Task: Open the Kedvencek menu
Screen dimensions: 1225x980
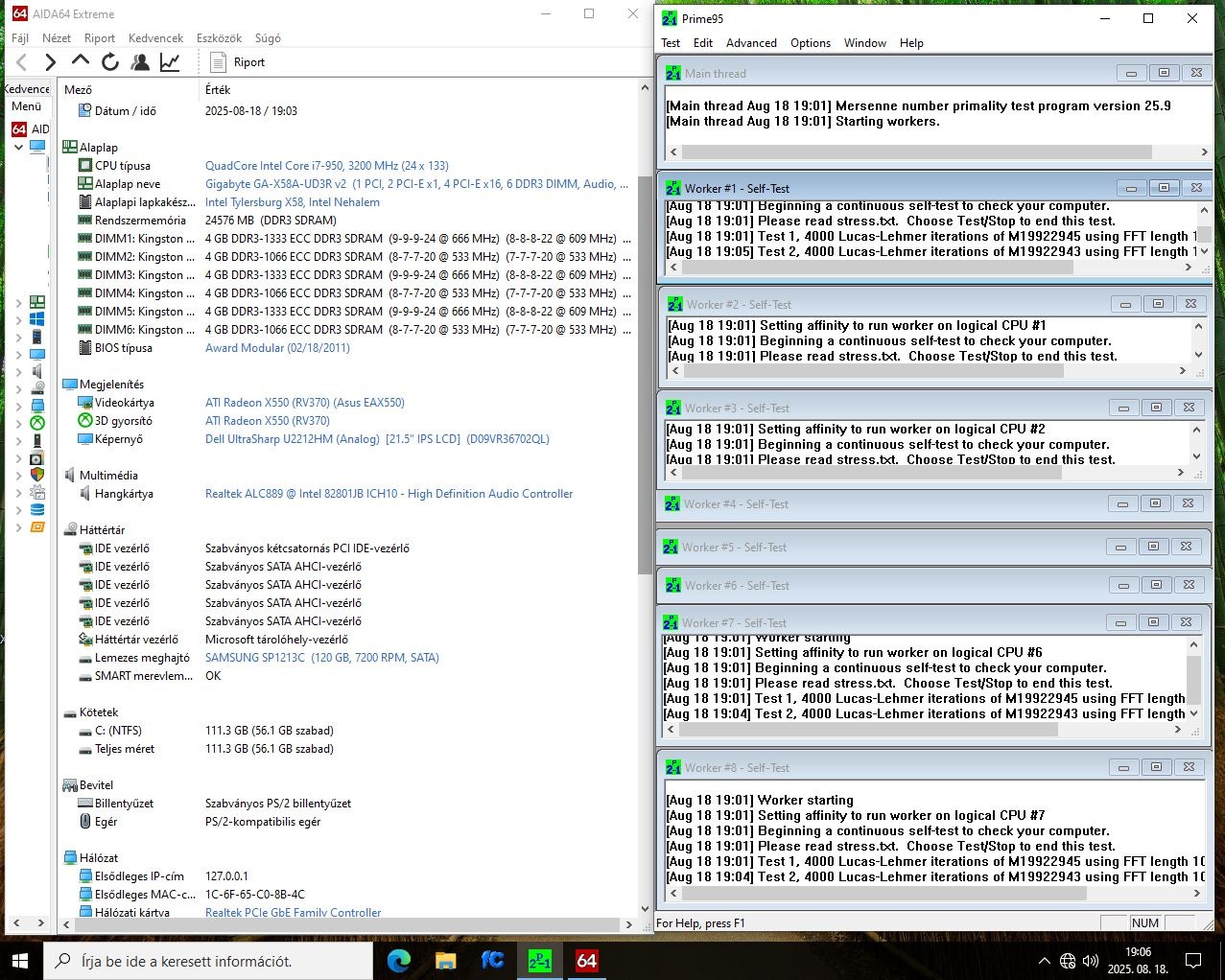Action: coord(155,38)
